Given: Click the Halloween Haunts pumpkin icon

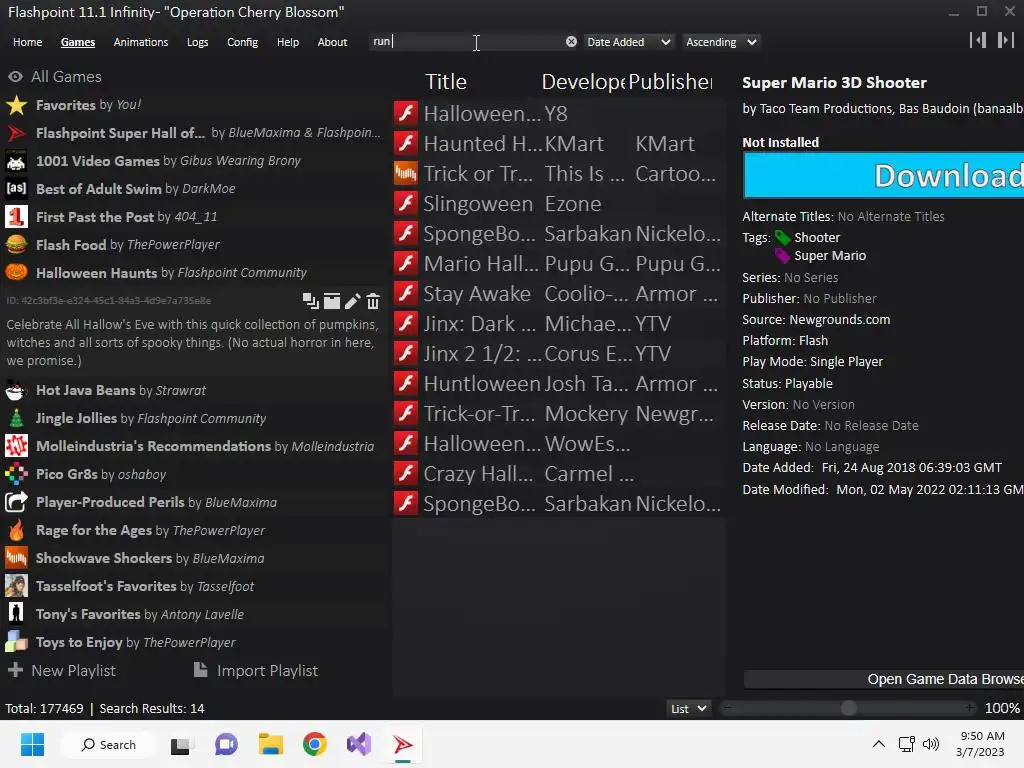Looking at the screenshot, I should point(16,272).
